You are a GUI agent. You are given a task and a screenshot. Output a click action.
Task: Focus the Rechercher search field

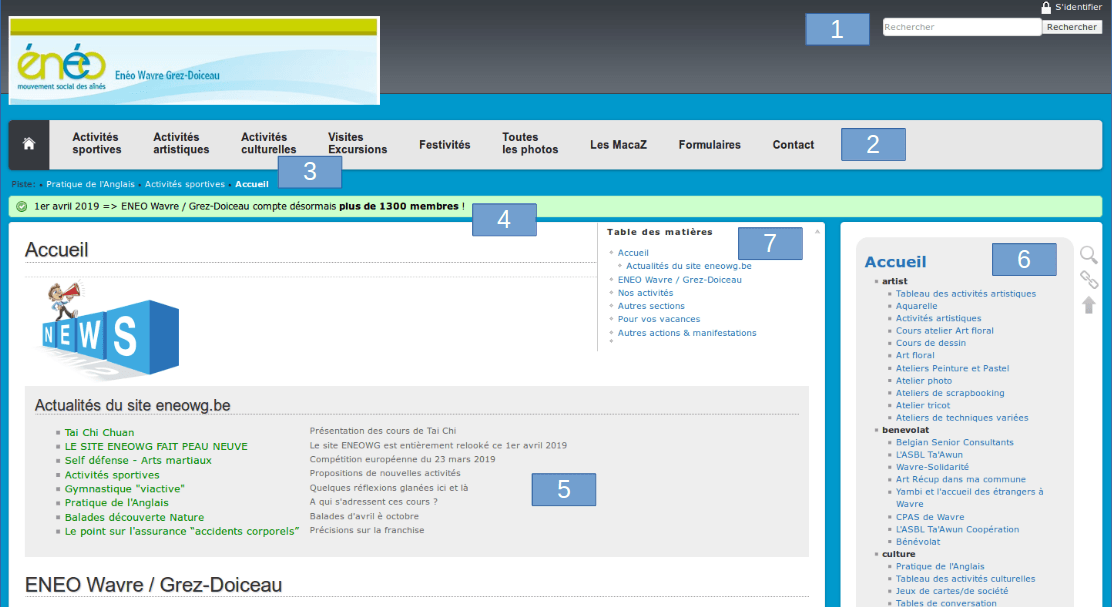962,27
